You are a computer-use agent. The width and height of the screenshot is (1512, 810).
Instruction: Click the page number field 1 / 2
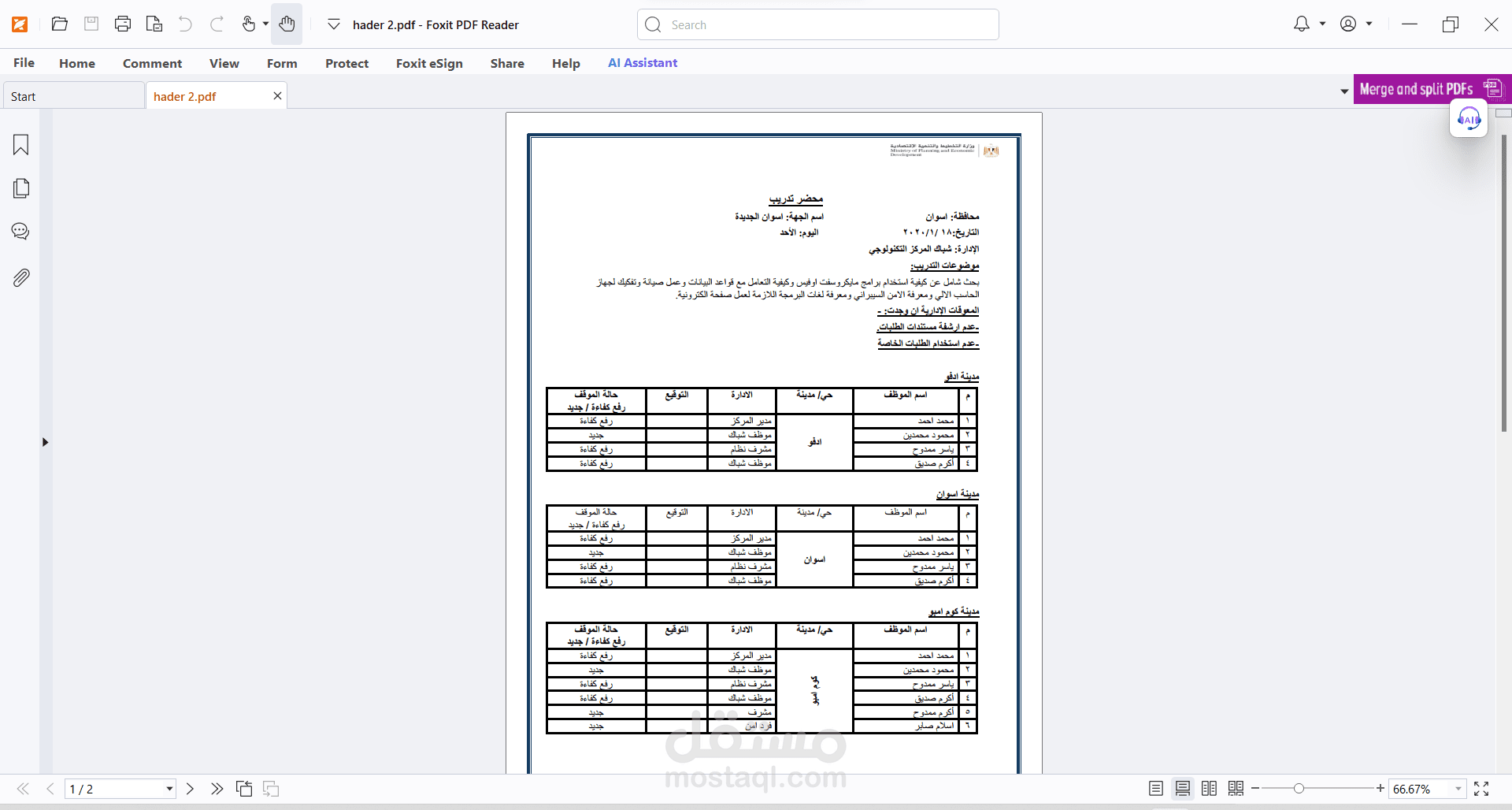click(114, 789)
